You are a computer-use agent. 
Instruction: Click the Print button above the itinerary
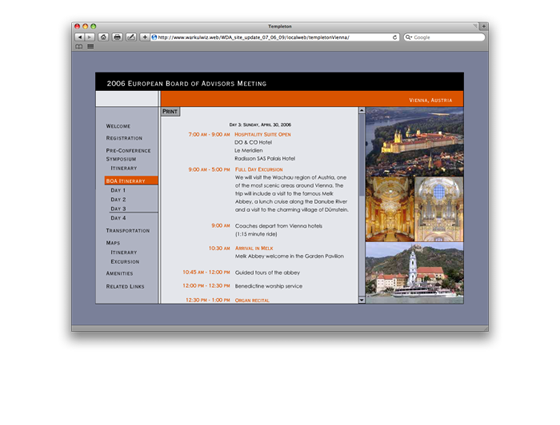pos(170,111)
